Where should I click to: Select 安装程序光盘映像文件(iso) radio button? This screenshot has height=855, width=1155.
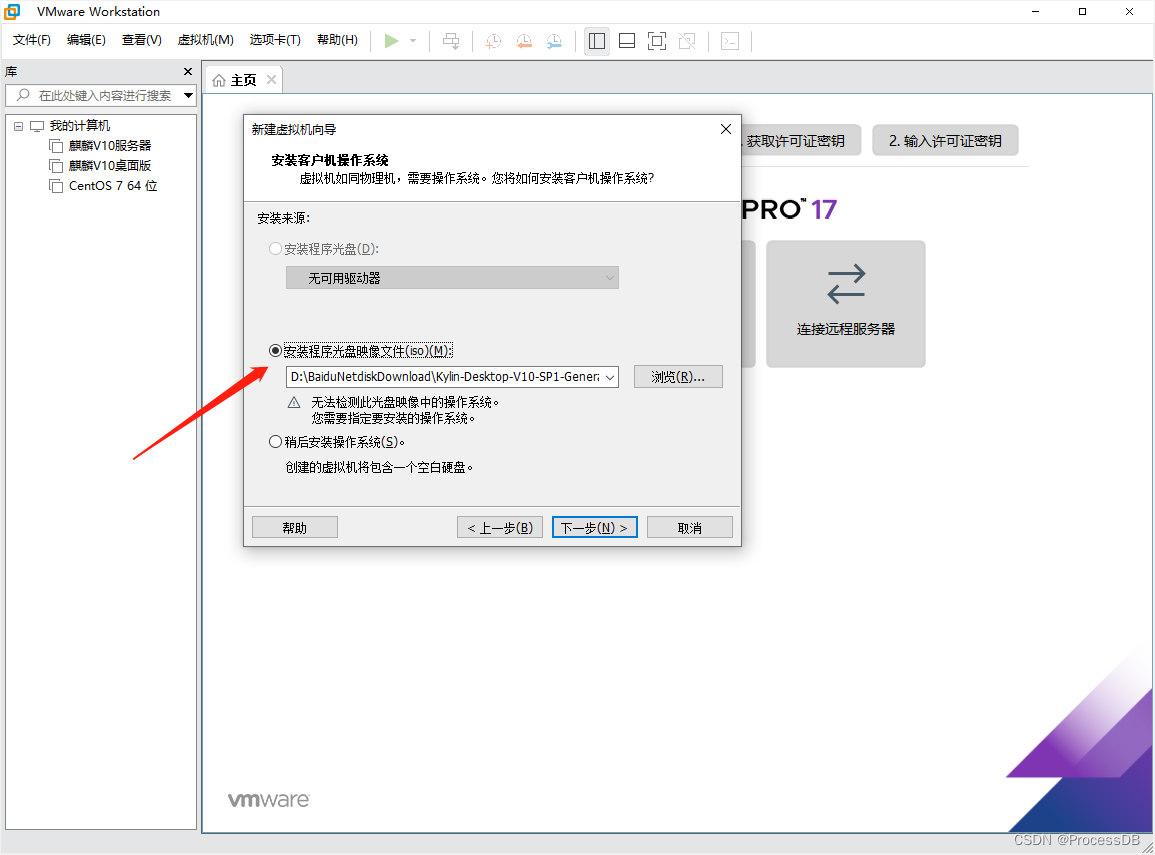point(275,351)
